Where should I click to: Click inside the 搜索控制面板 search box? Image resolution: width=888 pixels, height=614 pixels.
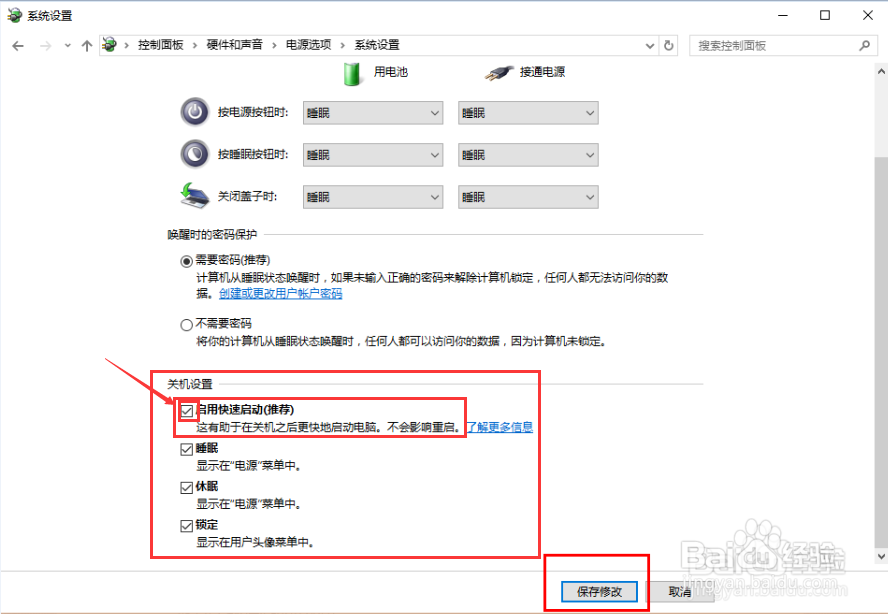[780, 44]
